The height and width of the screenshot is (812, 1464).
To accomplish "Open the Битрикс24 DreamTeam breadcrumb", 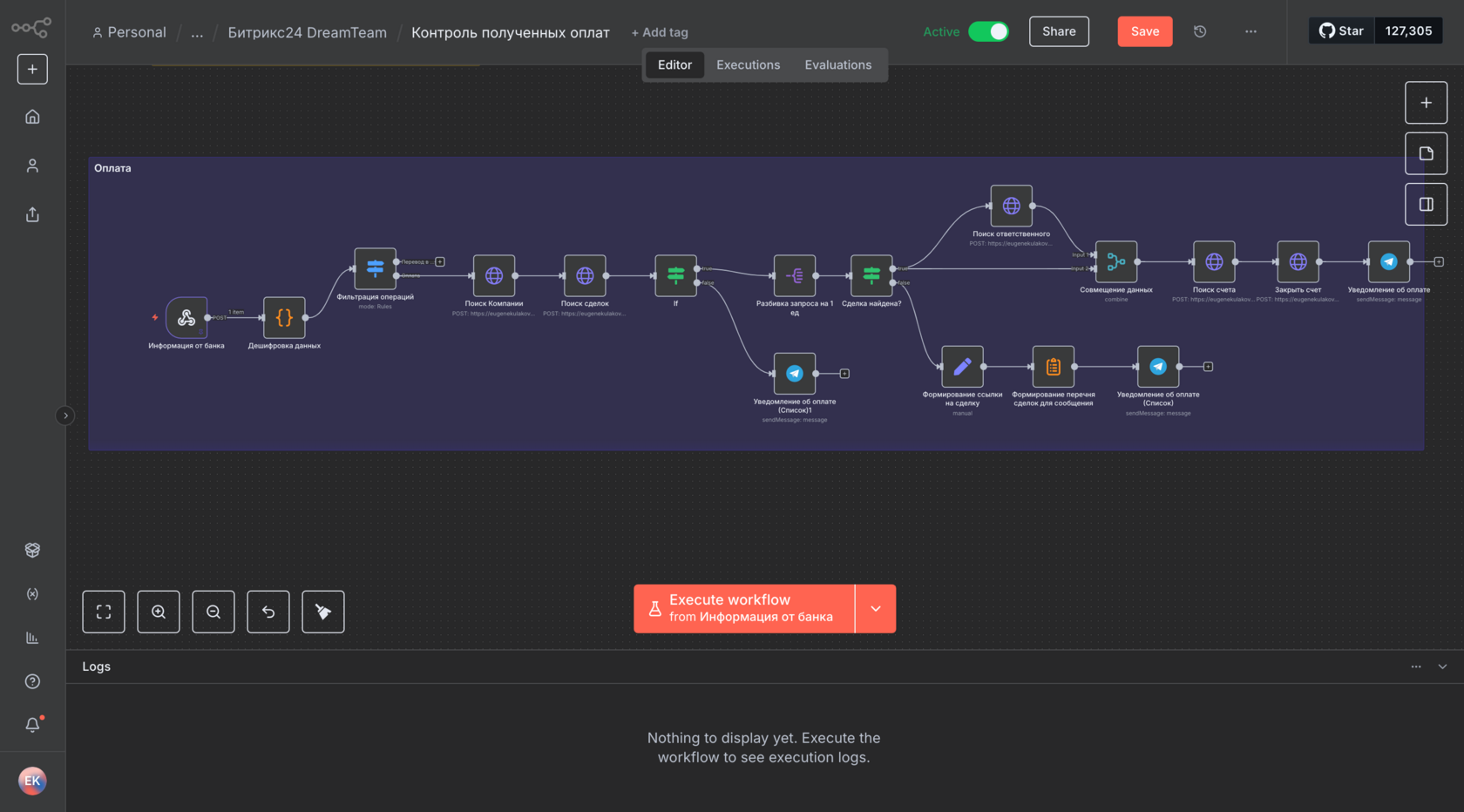I will click(x=308, y=32).
